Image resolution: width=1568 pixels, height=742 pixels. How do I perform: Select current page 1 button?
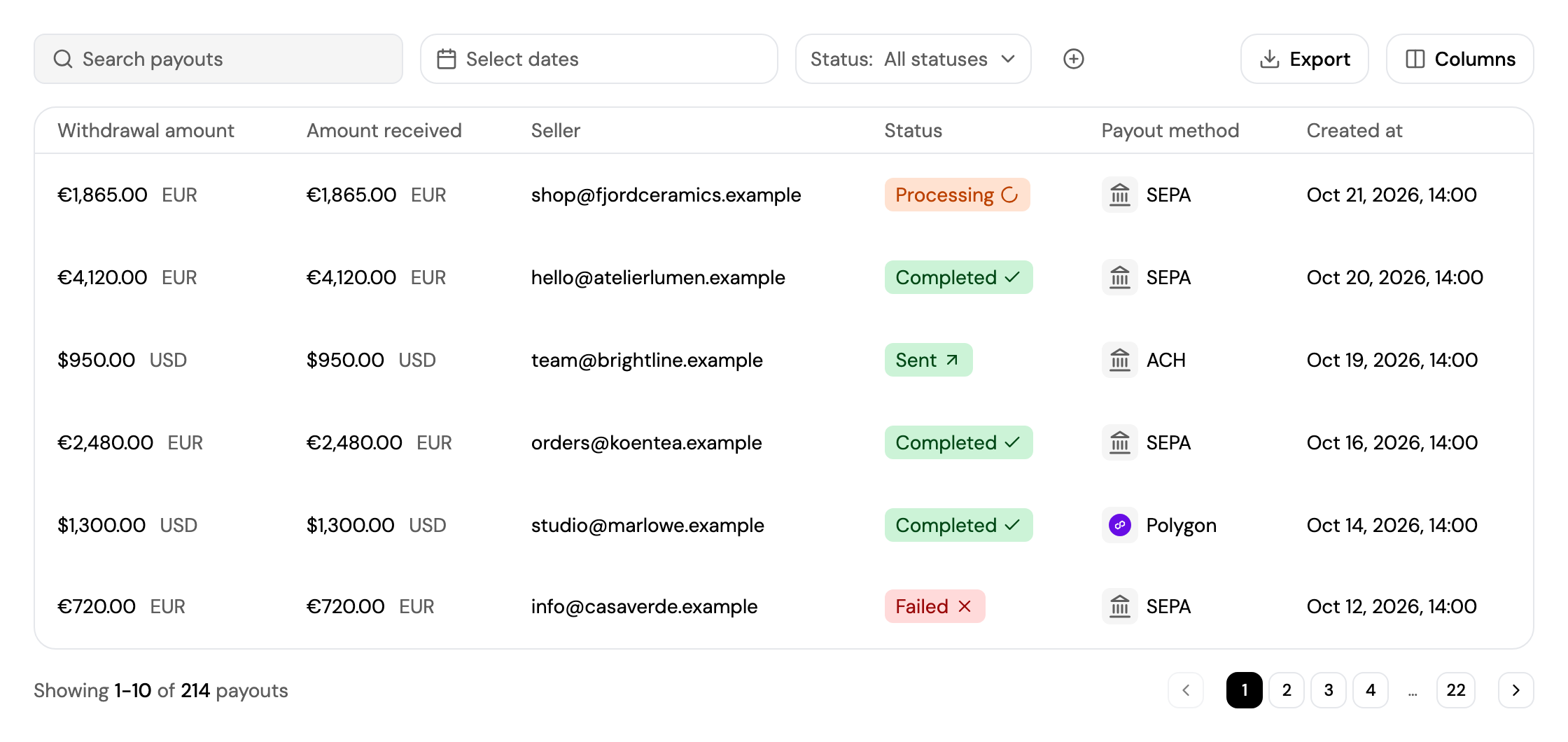point(1245,690)
